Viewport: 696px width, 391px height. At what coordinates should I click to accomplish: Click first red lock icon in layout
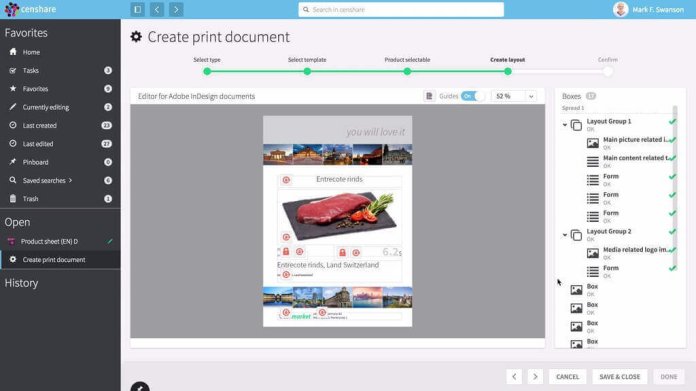(x=286, y=252)
